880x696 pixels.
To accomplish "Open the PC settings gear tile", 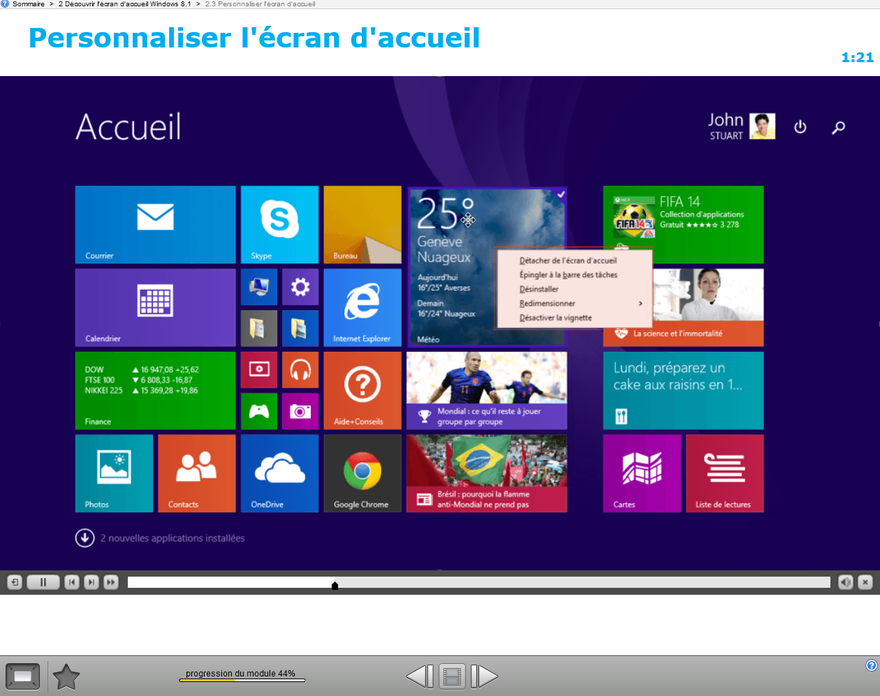I will pyautogui.click(x=300, y=287).
